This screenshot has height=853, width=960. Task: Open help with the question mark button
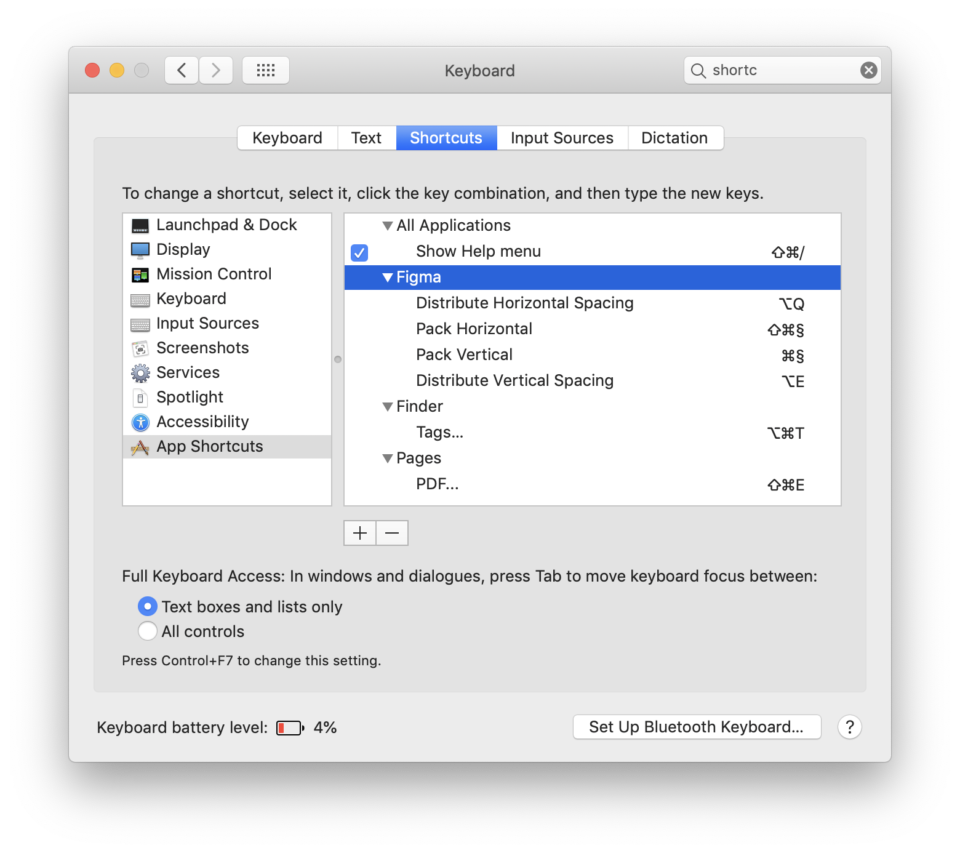(849, 727)
